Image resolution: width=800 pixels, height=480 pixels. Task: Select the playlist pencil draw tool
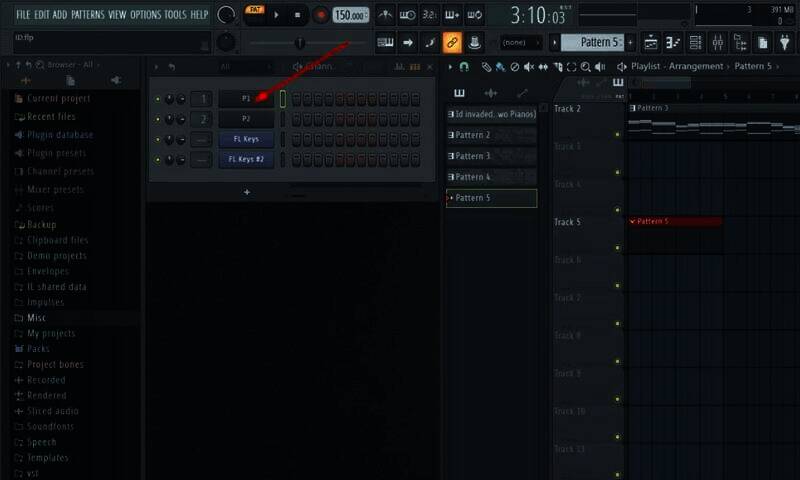[x=486, y=67]
